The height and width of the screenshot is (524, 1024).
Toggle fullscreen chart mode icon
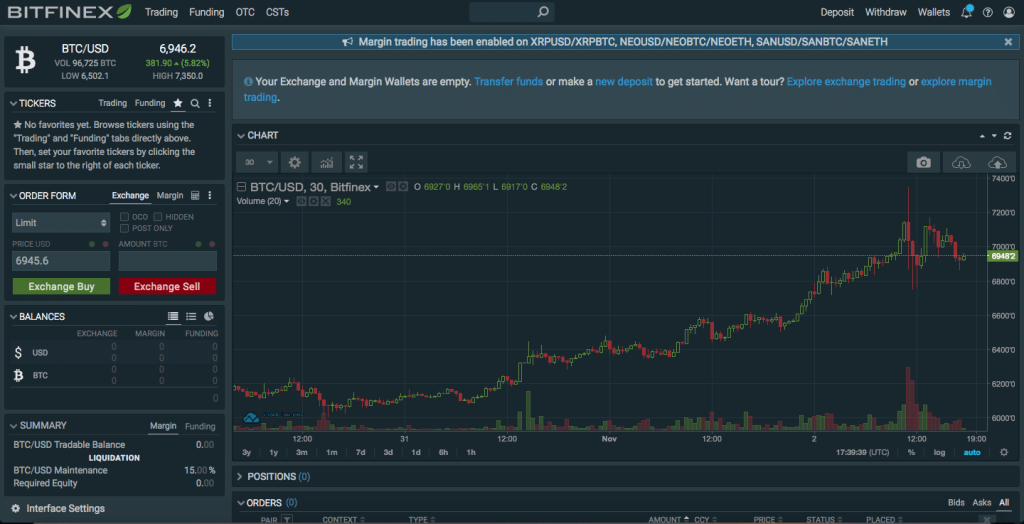pyautogui.click(x=356, y=162)
